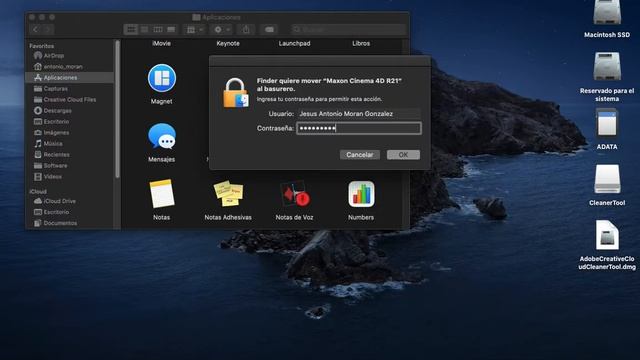The image size is (640, 360).
Task: Open the Mensajes app icon
Action: coord(162,136)
